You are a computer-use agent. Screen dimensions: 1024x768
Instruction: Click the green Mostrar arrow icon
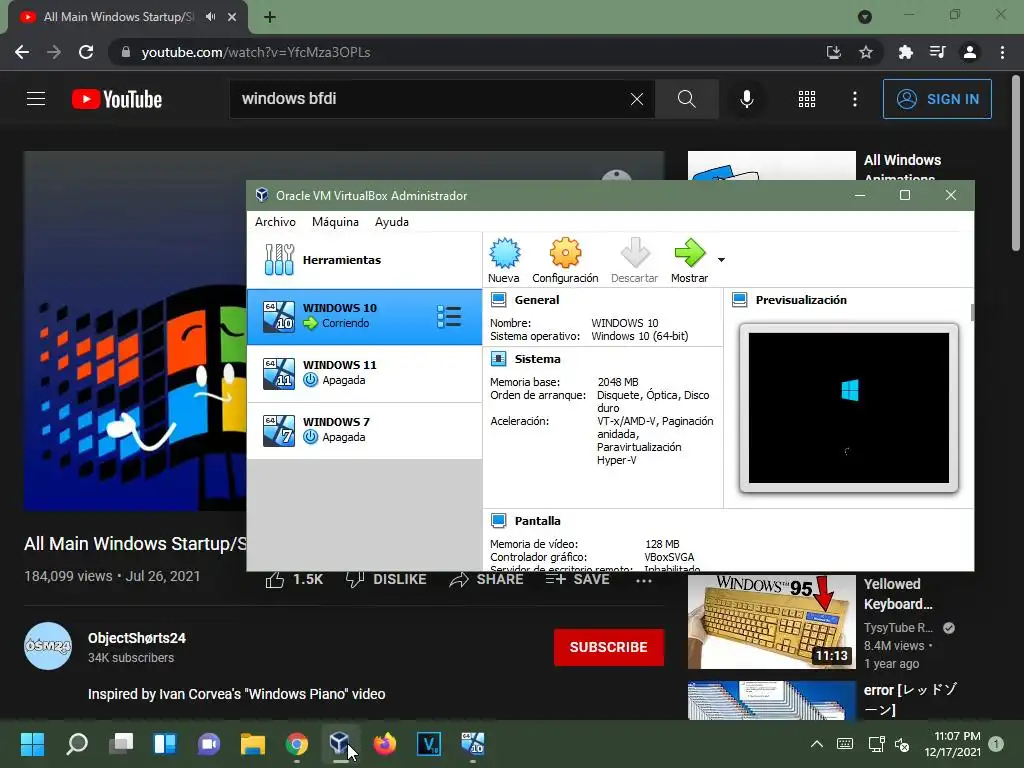[x=690, y=253]
